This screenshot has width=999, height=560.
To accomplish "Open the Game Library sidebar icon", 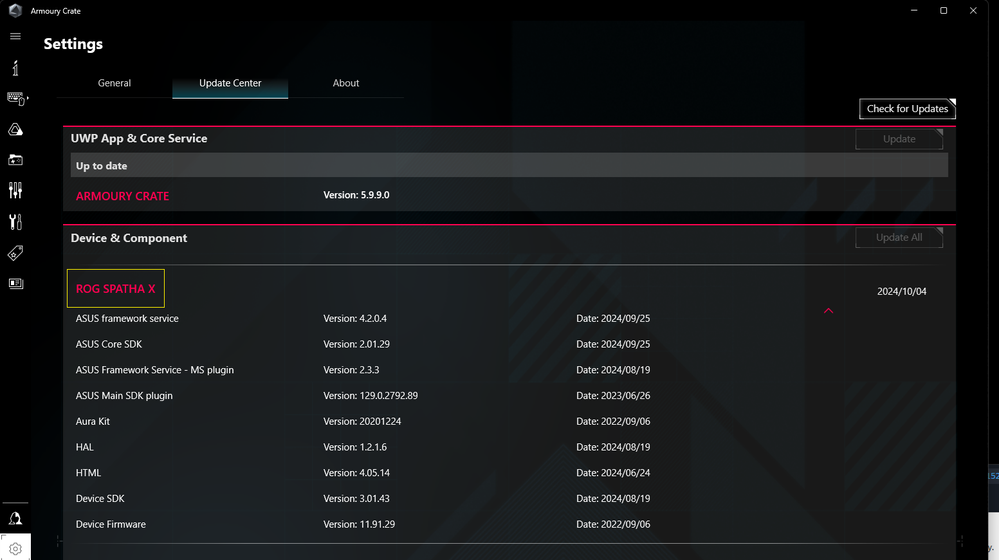I will tap(15, 160).
